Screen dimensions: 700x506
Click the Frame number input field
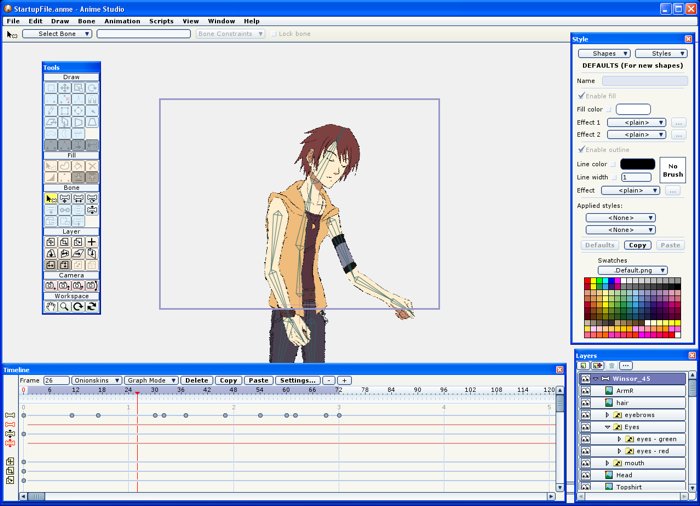(56, 381)
